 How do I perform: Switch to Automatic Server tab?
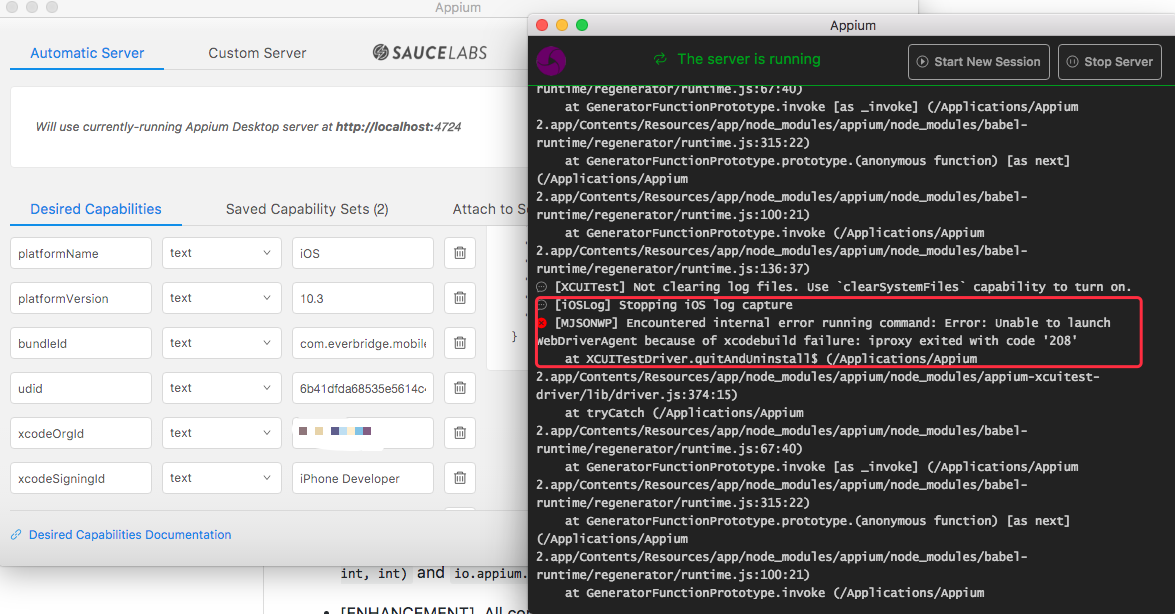[x=87, y=53]
